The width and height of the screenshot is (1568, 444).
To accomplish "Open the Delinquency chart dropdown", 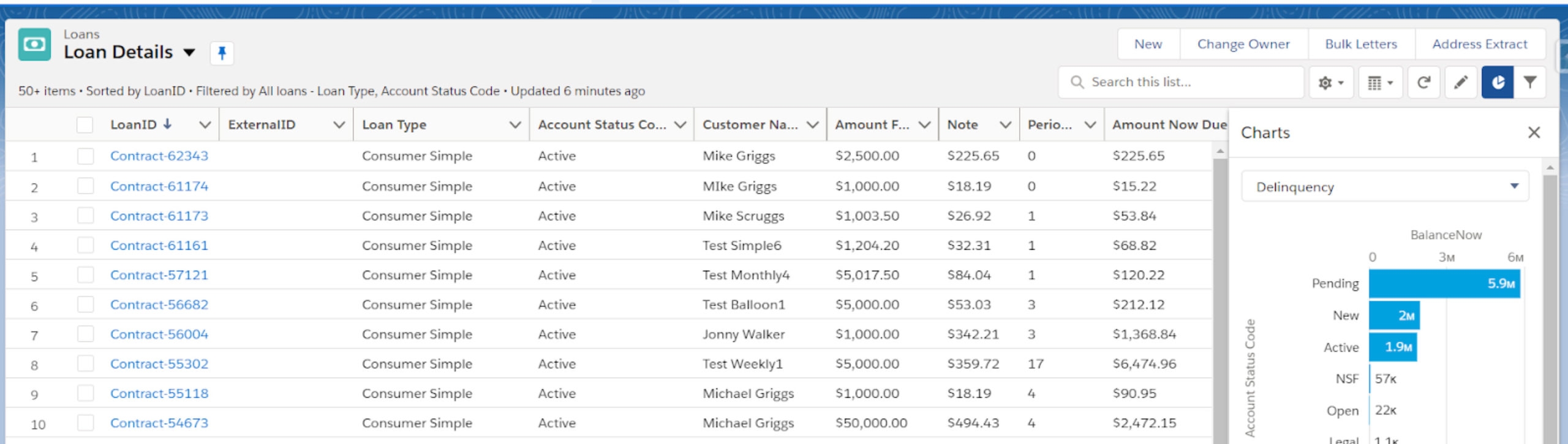I will [1384, 187].
